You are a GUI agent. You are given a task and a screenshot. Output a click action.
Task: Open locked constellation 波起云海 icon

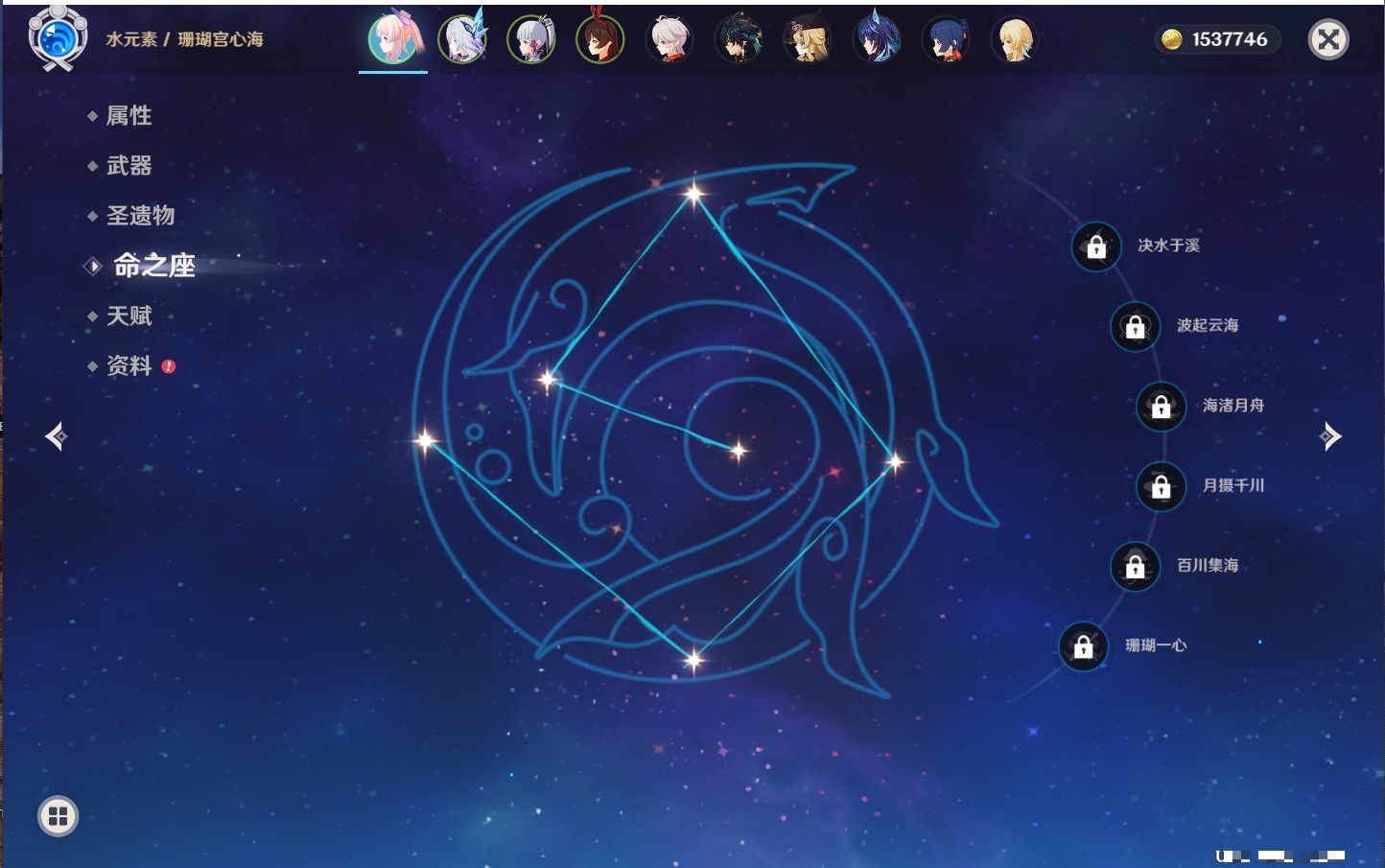[x=1136, y=327]
